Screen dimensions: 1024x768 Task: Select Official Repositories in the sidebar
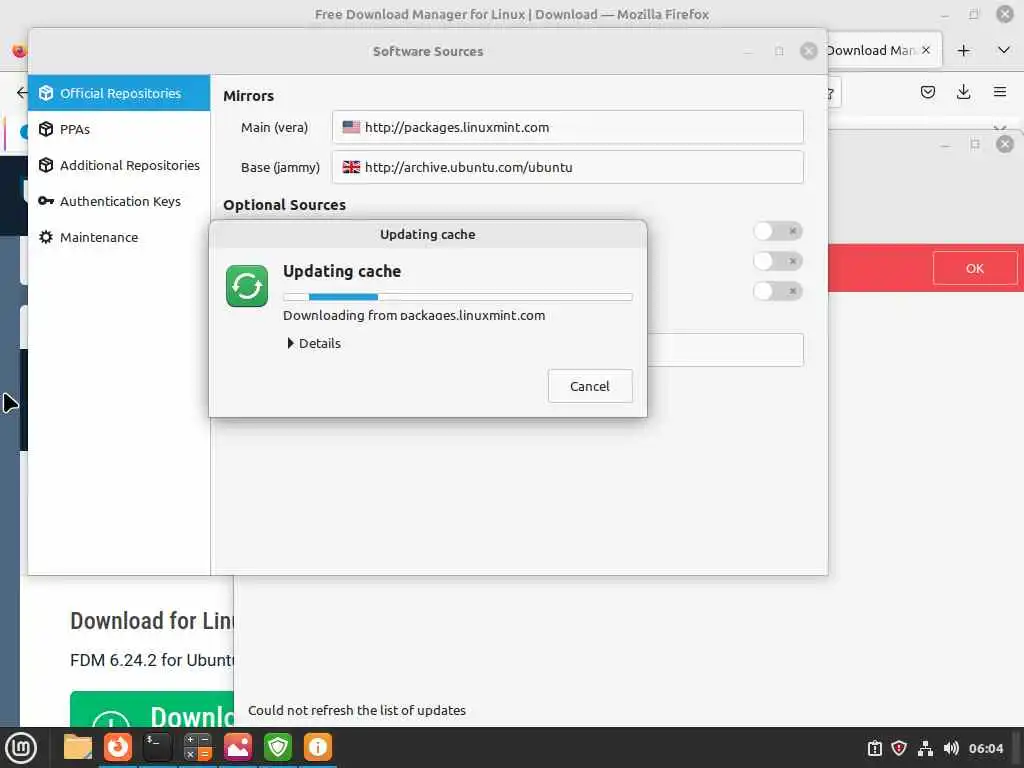pyautogui.click(x=119, y=93)
